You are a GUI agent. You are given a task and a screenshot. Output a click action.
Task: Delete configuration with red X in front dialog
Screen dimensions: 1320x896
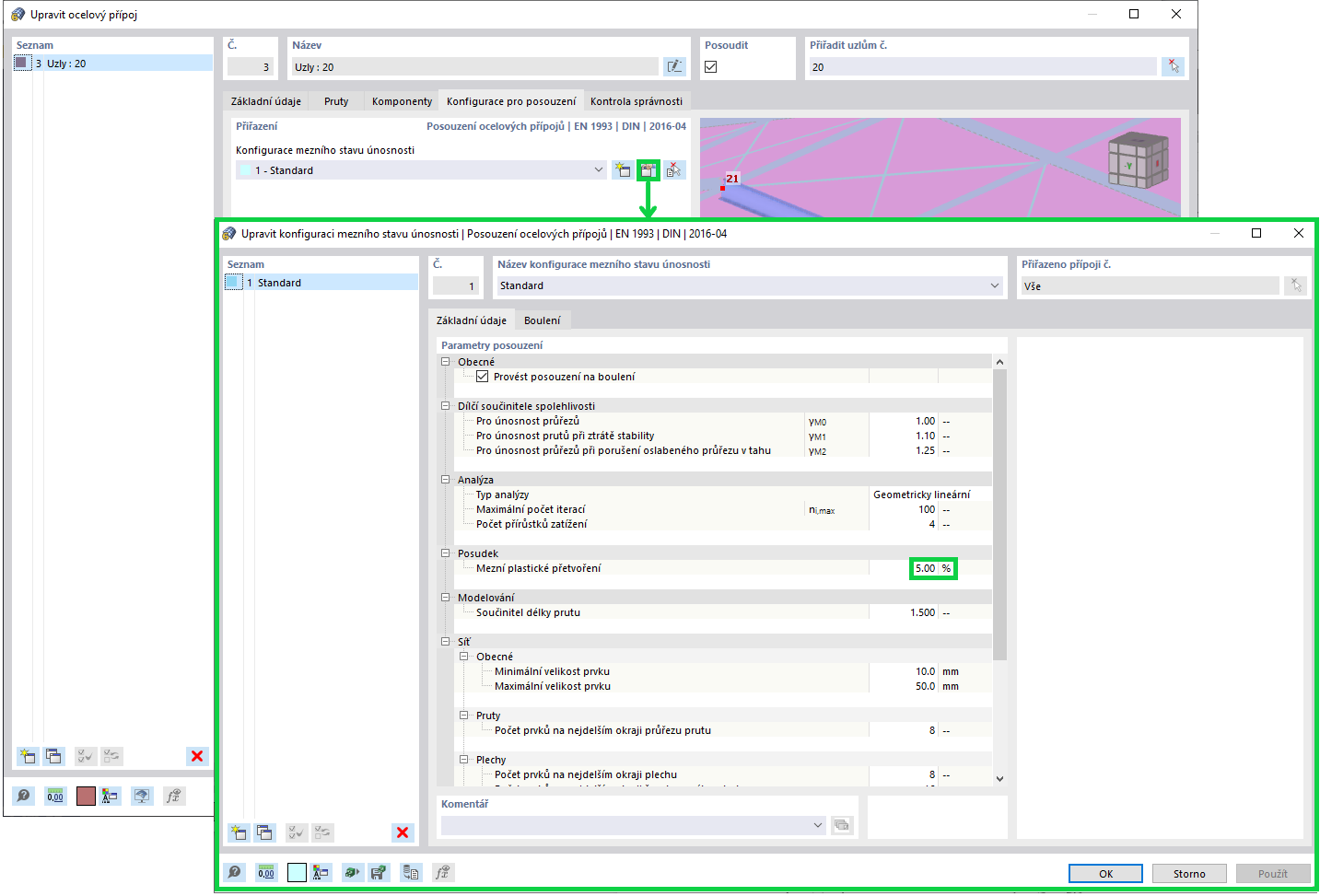[x=403, y=832]
